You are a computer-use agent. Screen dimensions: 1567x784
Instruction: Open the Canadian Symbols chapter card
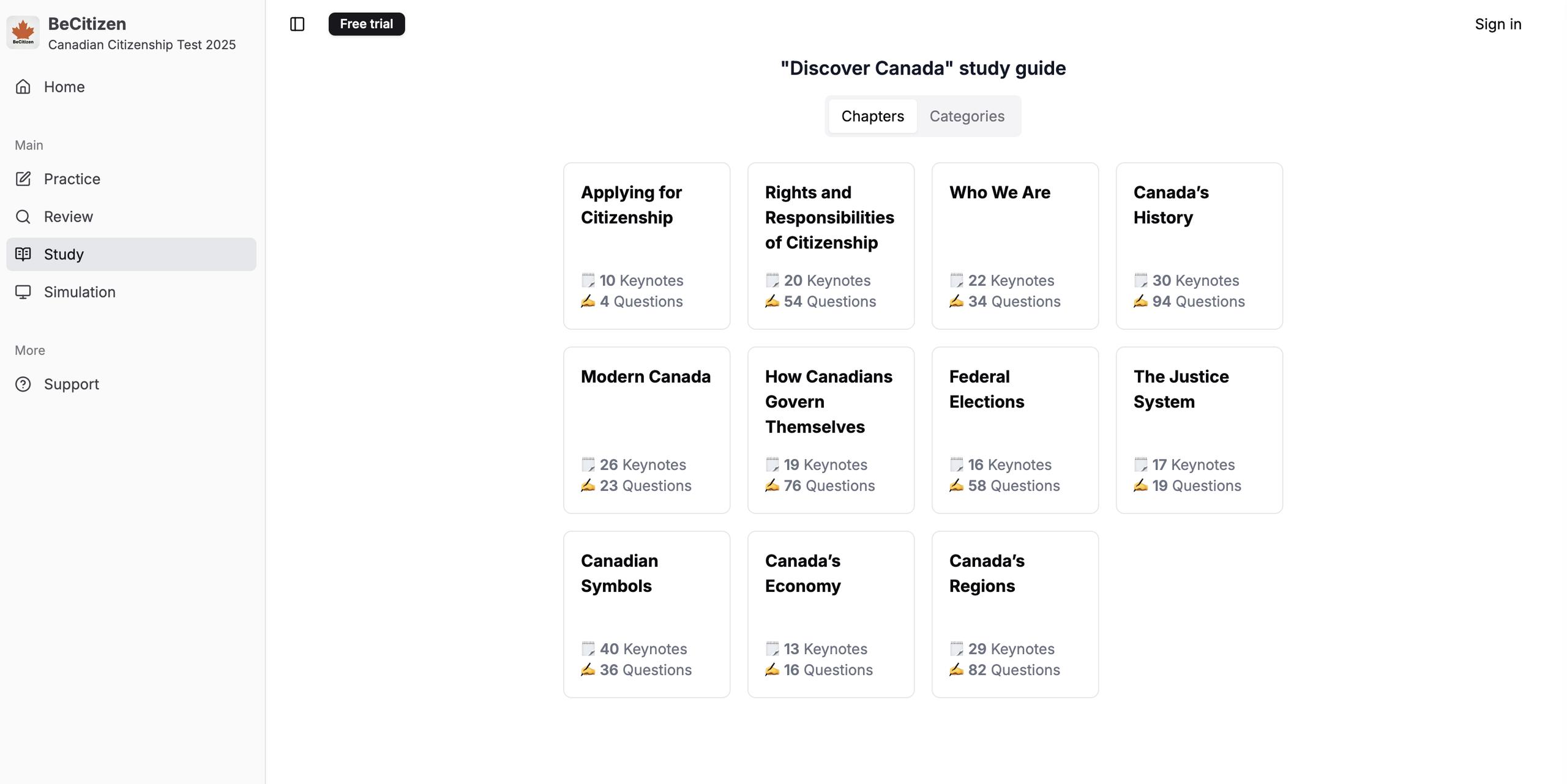click(646, 614)
